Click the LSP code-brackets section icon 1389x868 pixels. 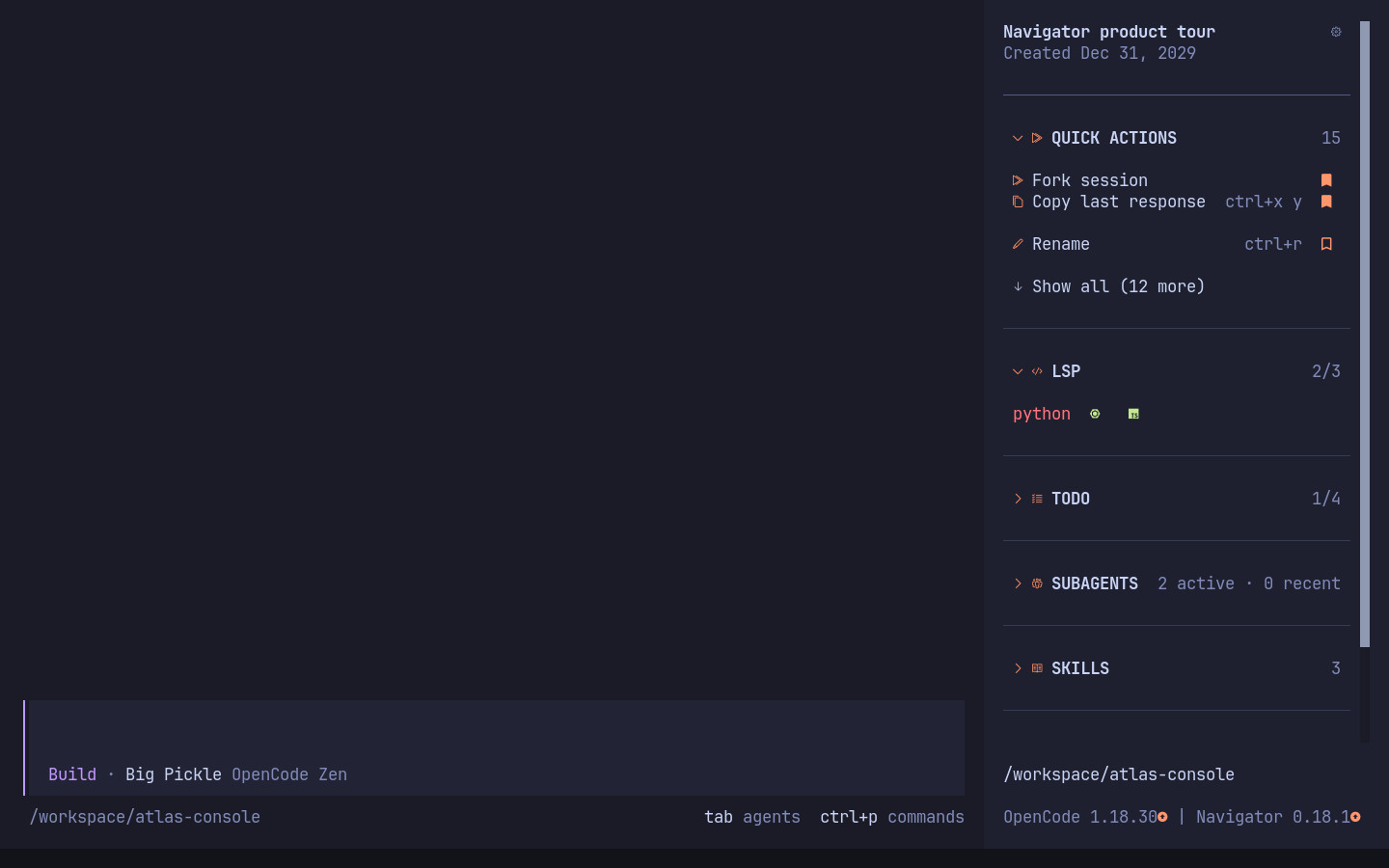click(1037, 371)
